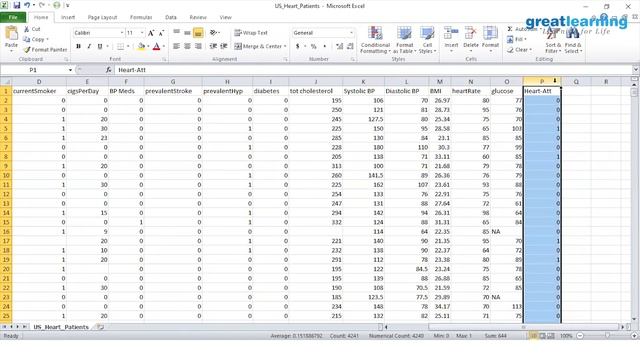Click the Insert Worksheet tab icon

[x=100, y=327]
